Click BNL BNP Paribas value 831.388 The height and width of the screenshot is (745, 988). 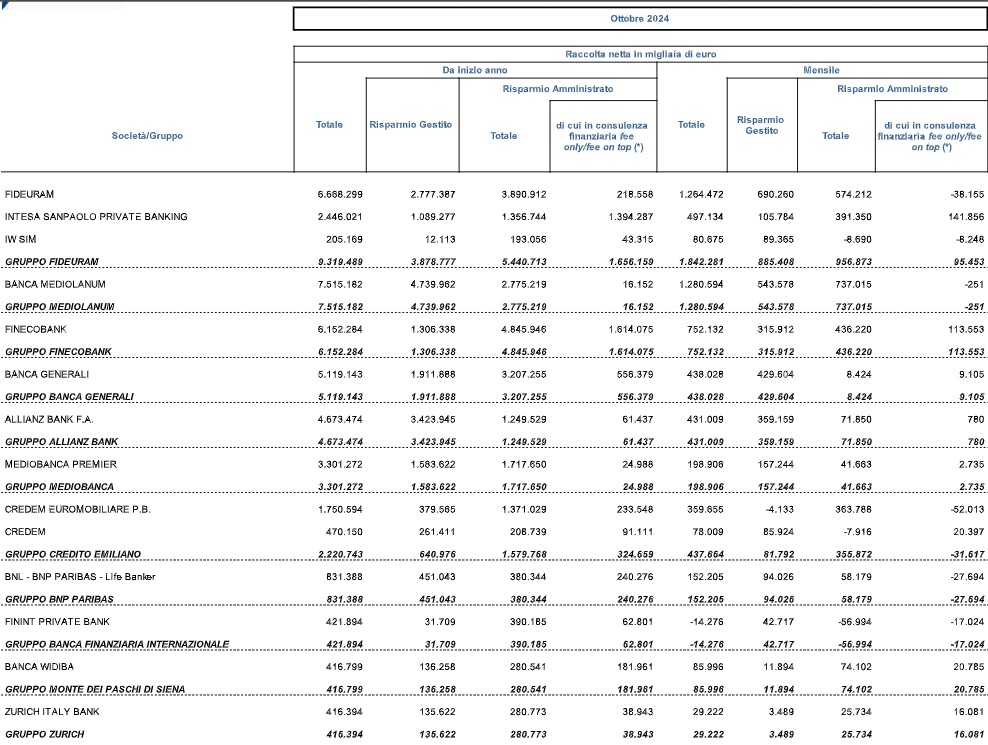(345, 577)
